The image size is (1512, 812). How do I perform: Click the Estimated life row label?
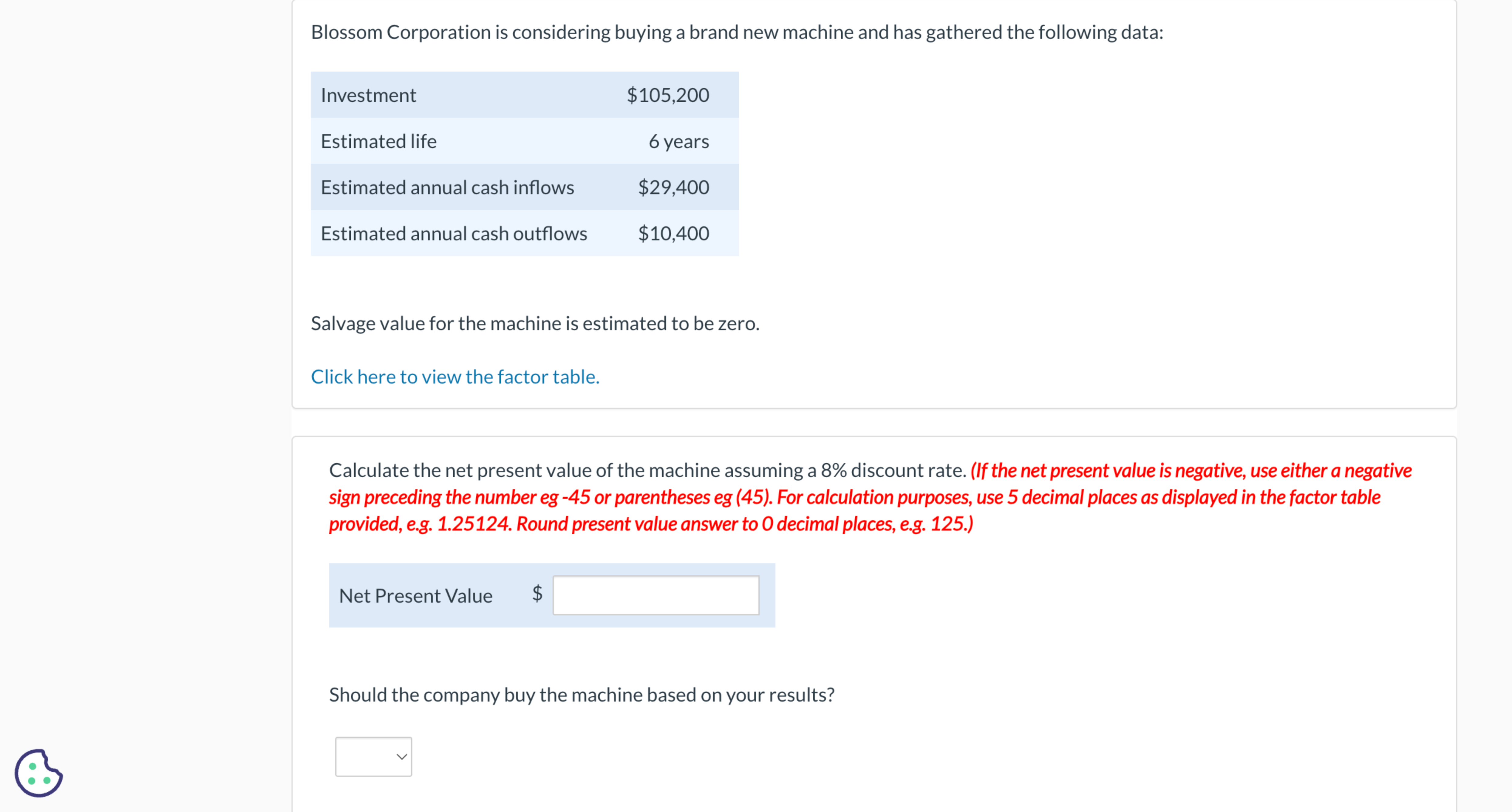379,141
